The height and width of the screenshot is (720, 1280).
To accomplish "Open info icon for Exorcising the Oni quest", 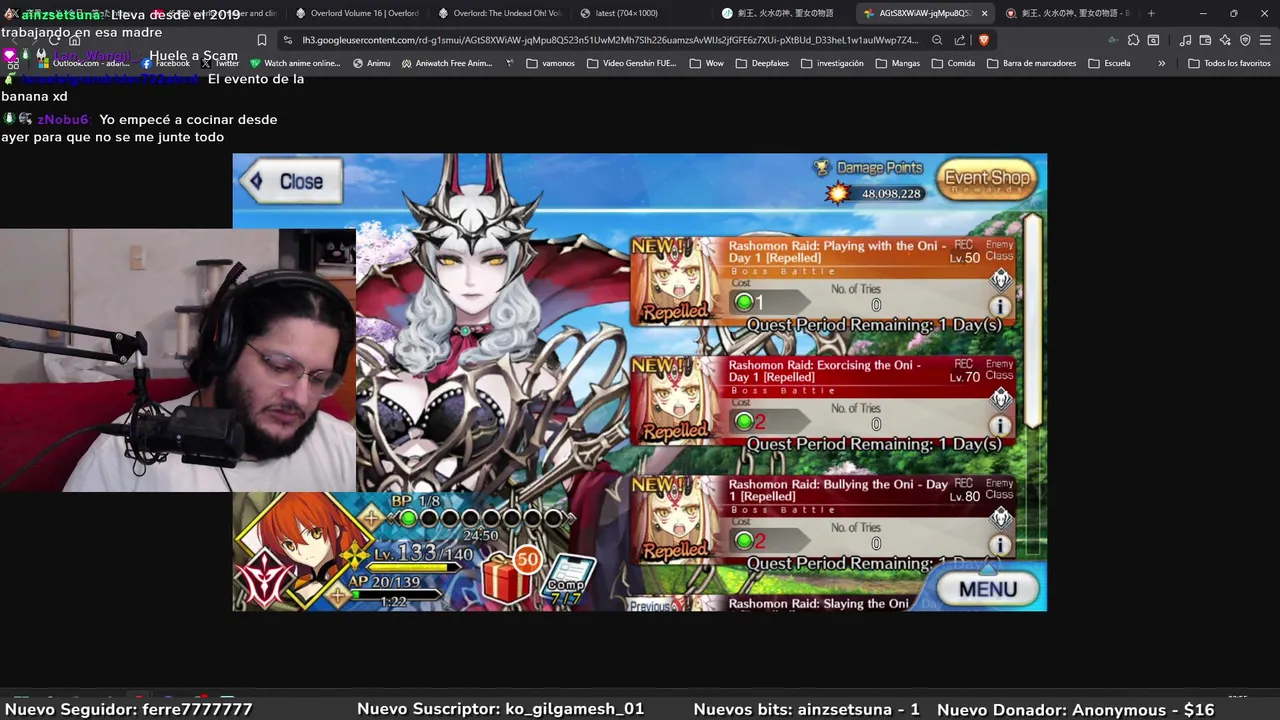I will pos(999,426).
